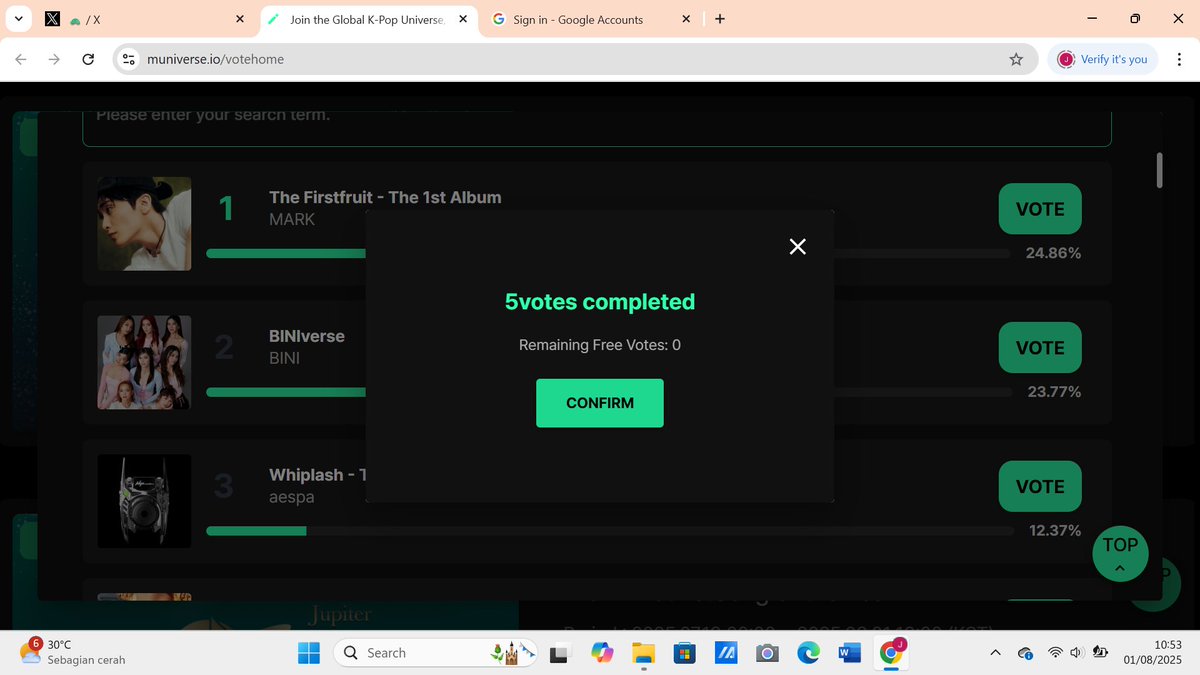The image size is (1200, 675).
Task: Click the BINIverse title text
Action: click(x=307, y=336)
